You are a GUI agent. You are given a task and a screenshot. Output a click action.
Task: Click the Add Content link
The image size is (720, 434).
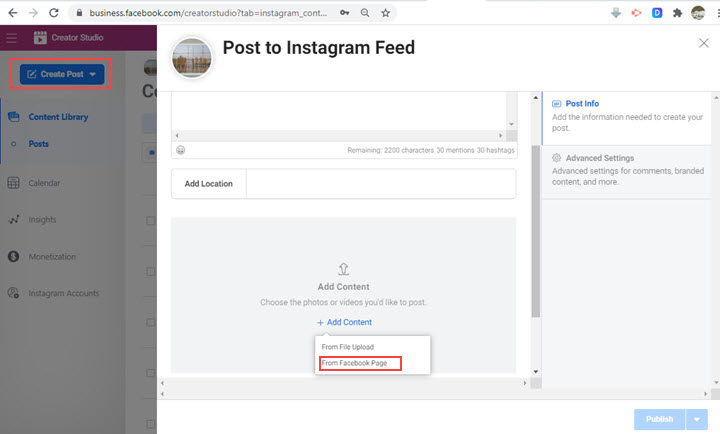344,322
